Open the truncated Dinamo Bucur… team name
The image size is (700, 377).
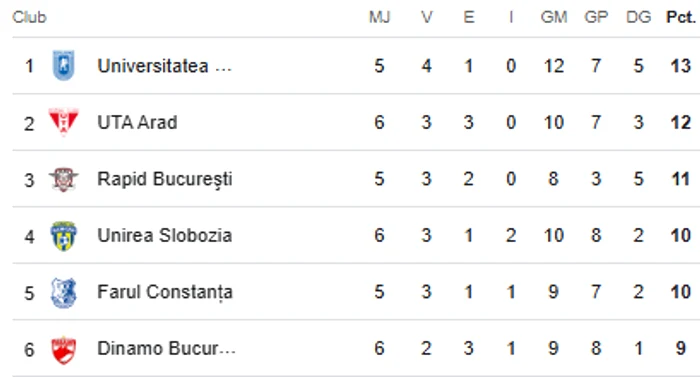(x=166, y=348)
